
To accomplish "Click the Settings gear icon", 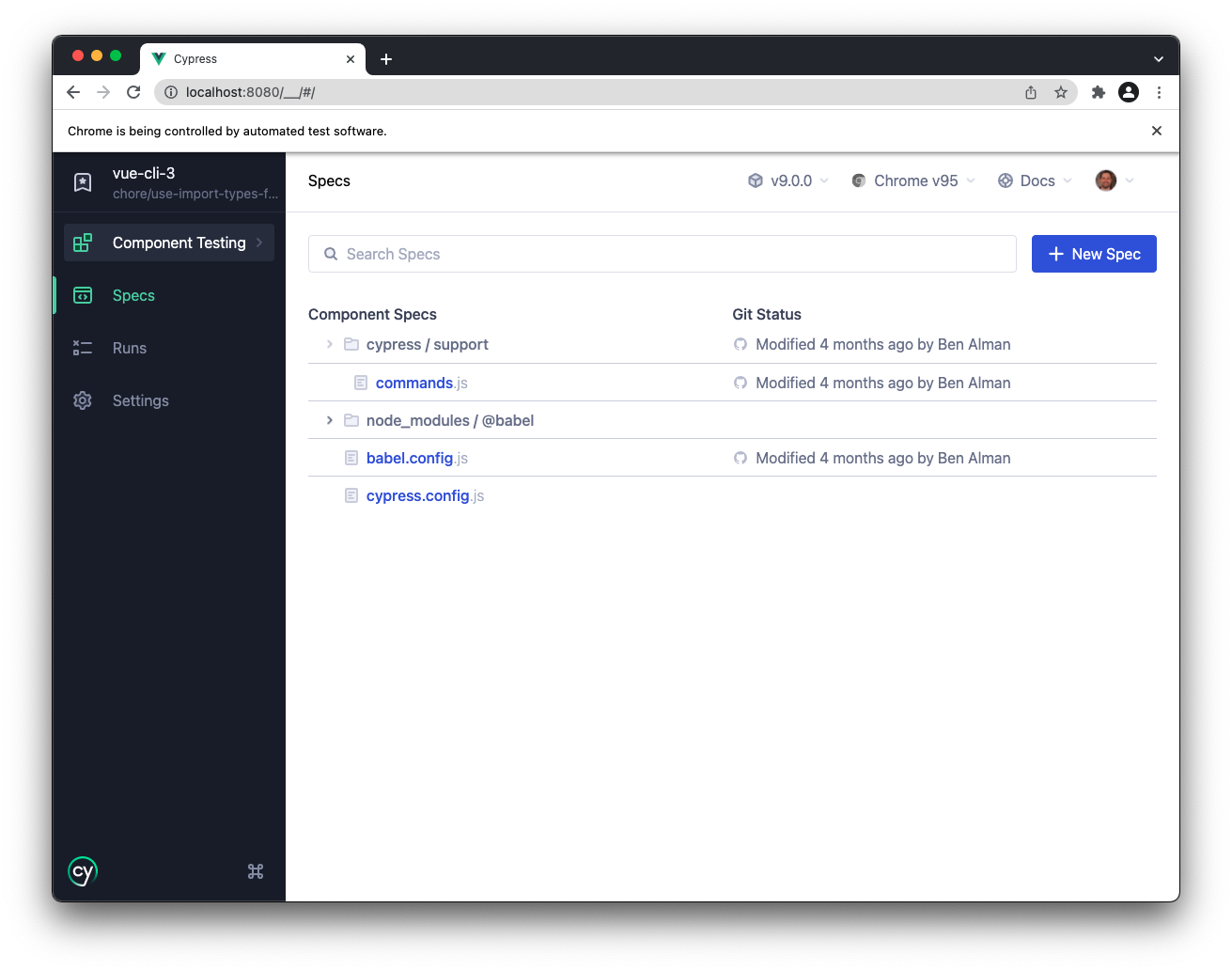I will click(x=83, y=400).
